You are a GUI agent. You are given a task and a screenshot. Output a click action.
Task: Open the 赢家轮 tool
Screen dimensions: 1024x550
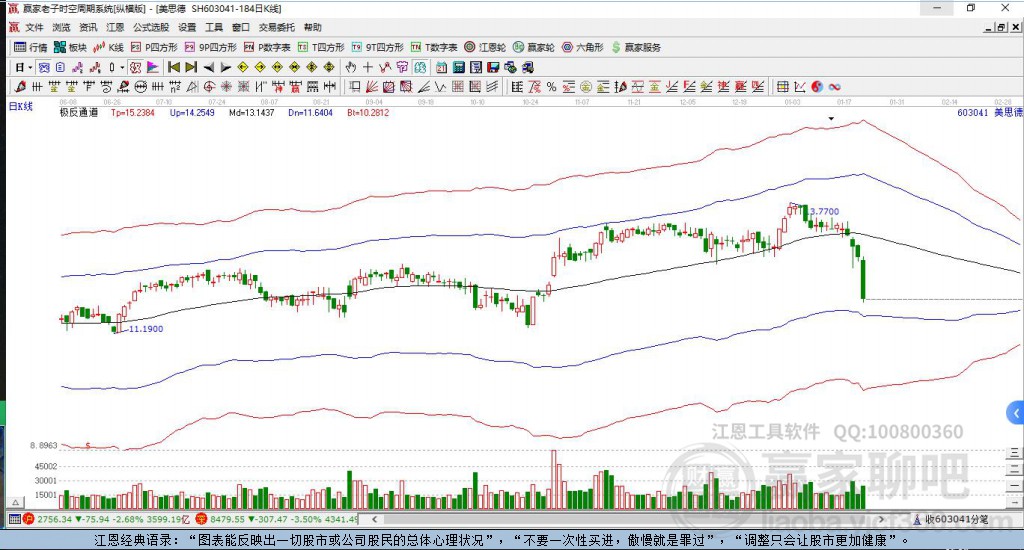(534, 47)
